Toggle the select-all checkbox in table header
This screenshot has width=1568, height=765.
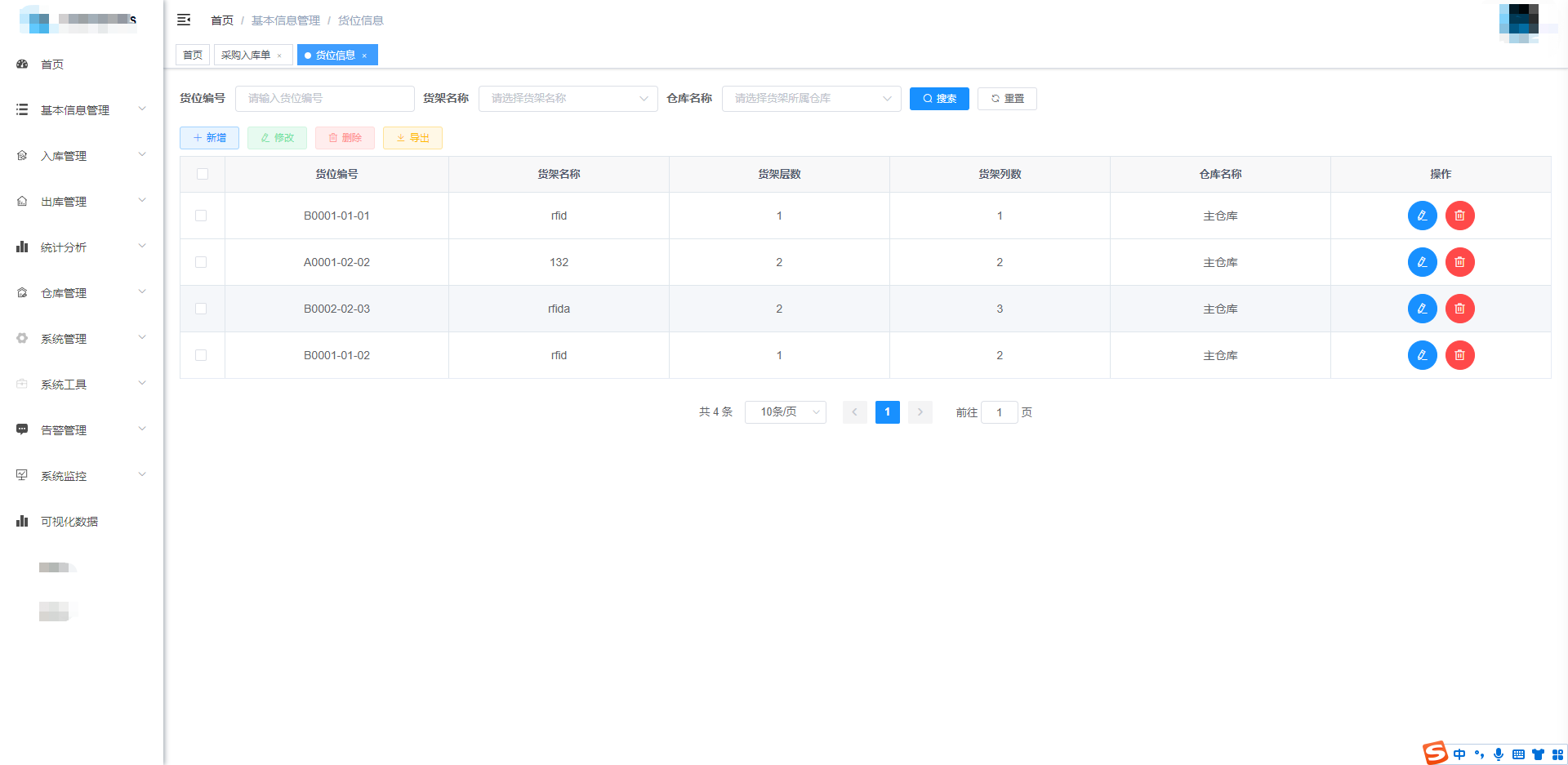(x=203, y=174)
